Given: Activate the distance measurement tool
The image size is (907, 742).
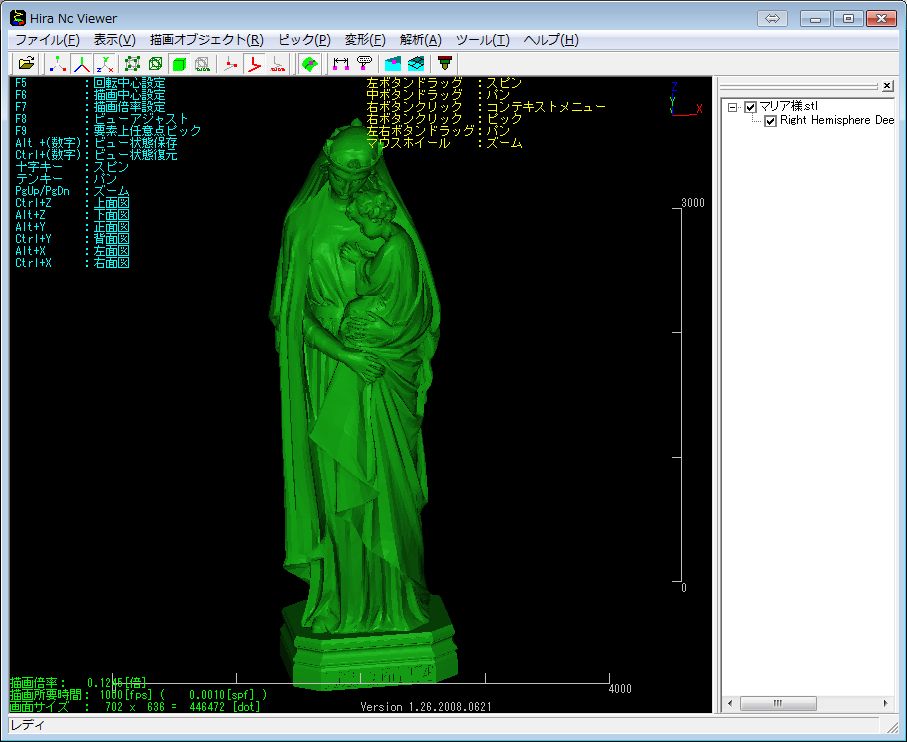Looking at the screenshot, I should [341, 64].
